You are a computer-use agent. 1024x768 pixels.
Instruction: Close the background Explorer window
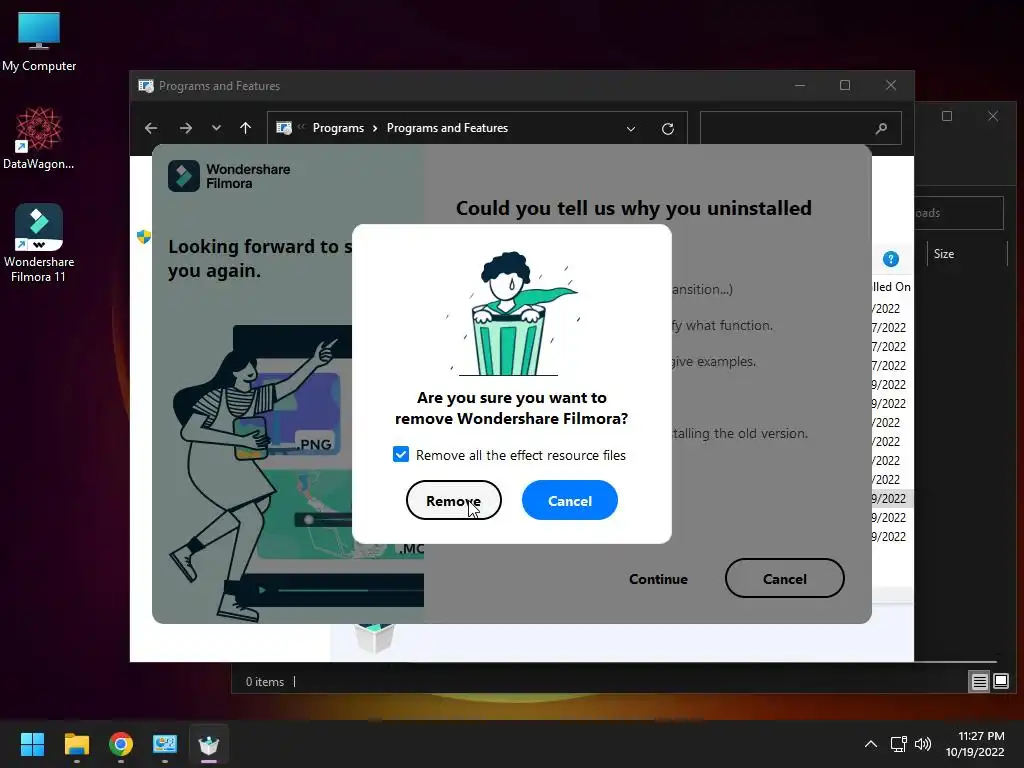click(x=993, y=116)
